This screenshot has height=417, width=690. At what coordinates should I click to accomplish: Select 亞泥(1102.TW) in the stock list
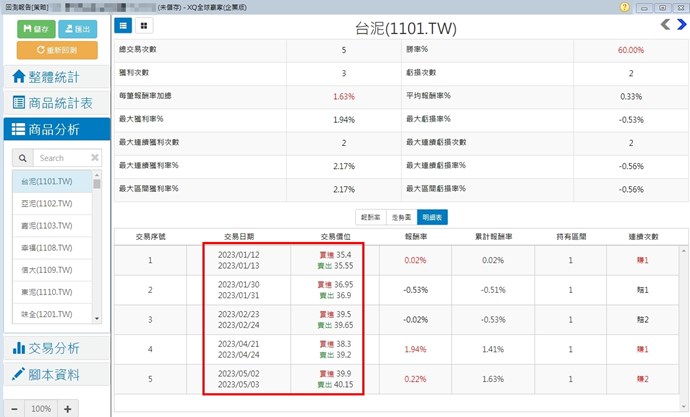tap(48, 202)
